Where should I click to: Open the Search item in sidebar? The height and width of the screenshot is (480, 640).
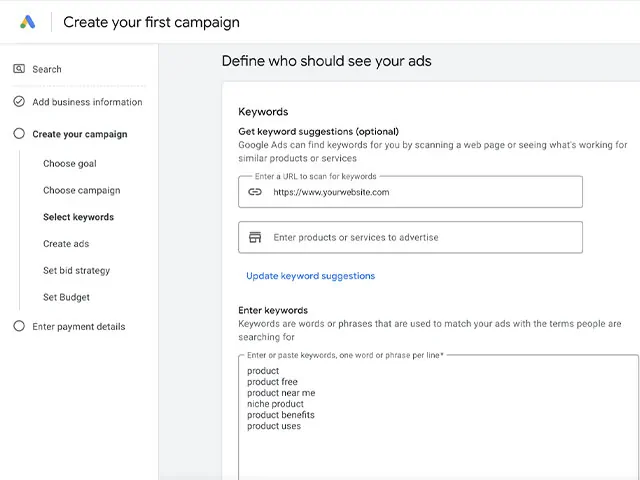click(47, 69)
